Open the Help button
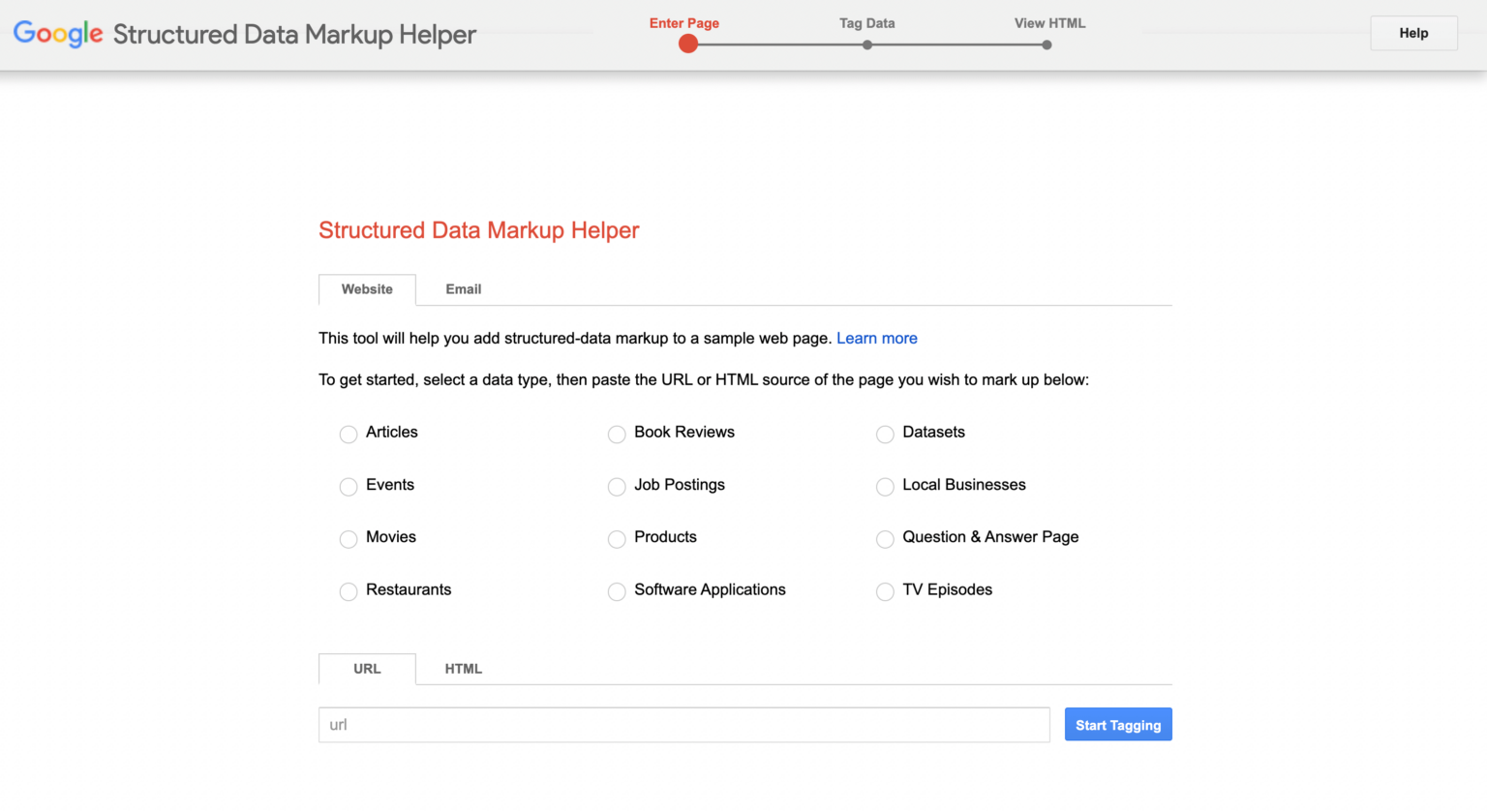The width and height of the screenshot is (1487, 812). [x=1413, y=33]
